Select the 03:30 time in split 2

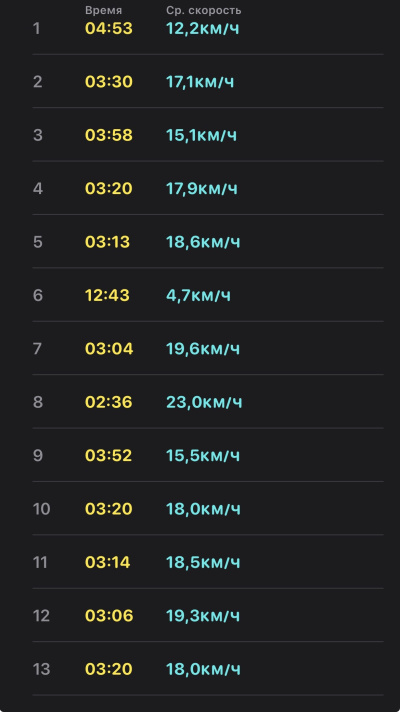click(109, 82)
